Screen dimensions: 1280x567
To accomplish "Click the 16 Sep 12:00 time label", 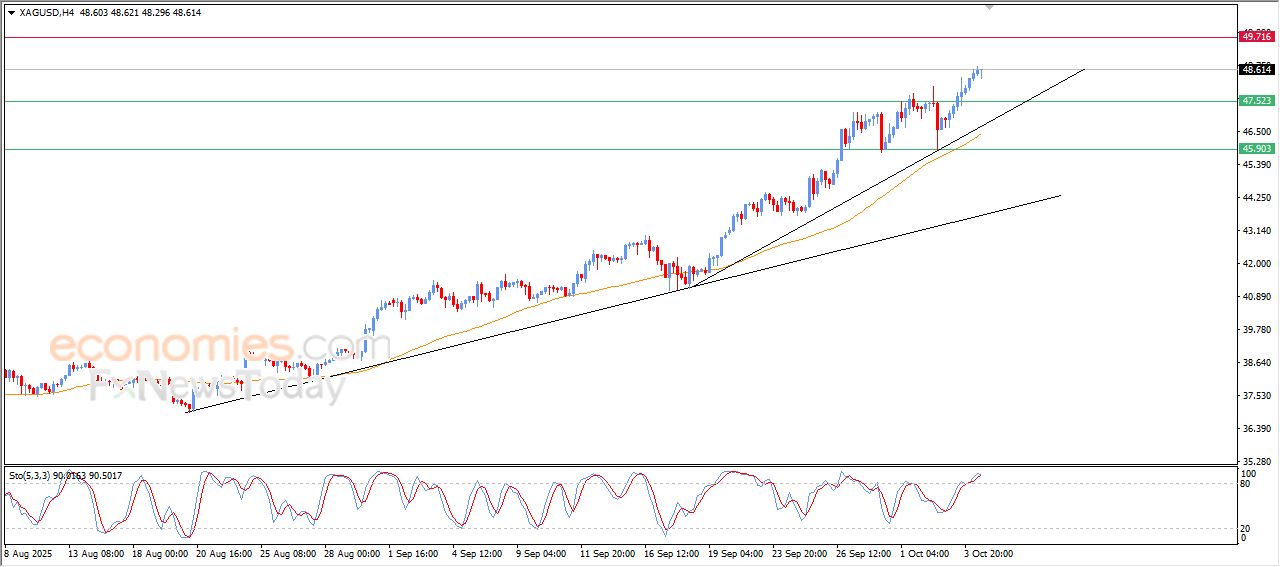I will point(672,552).
